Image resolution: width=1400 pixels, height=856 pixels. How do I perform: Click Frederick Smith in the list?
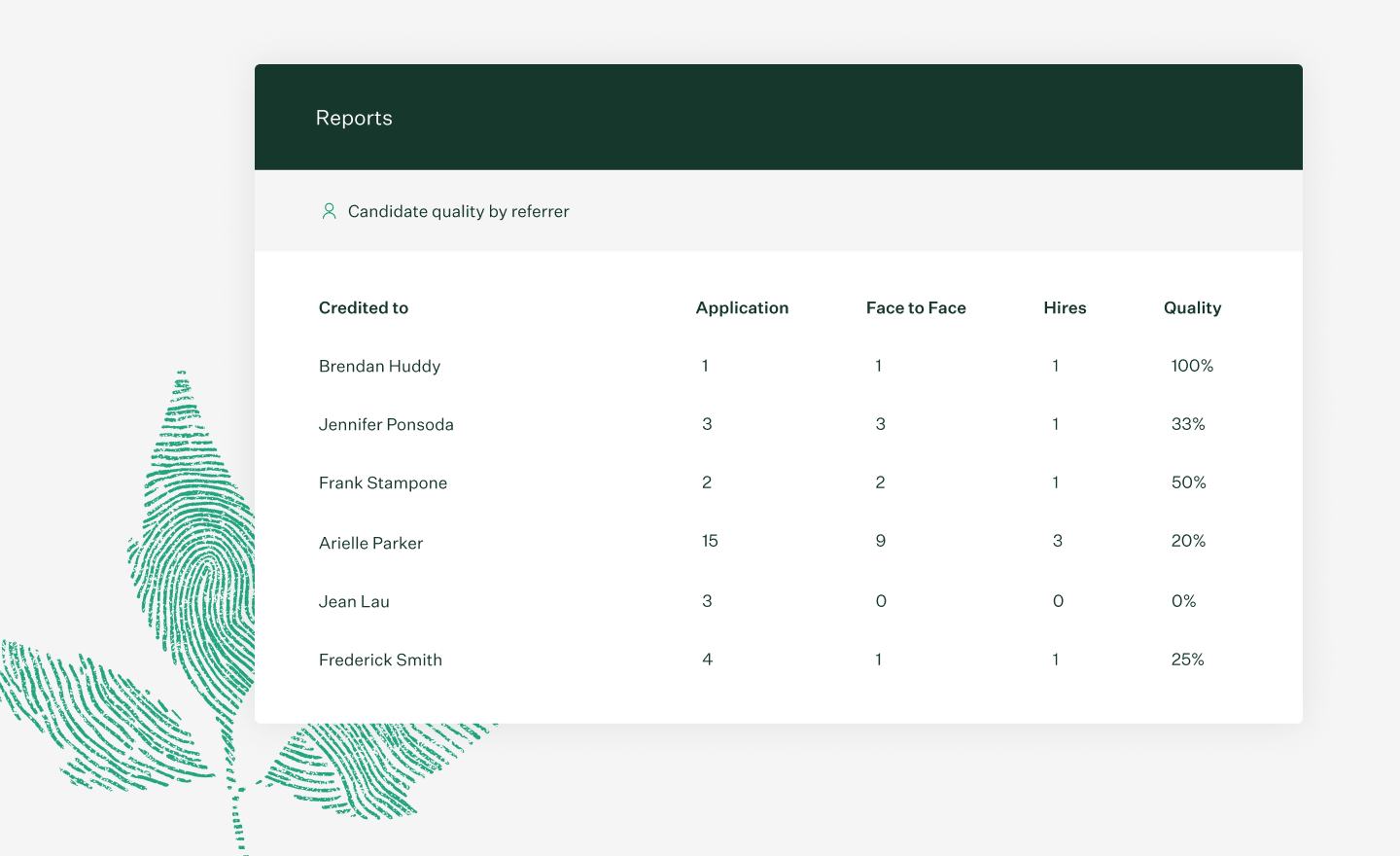click(x=380, y=660)
